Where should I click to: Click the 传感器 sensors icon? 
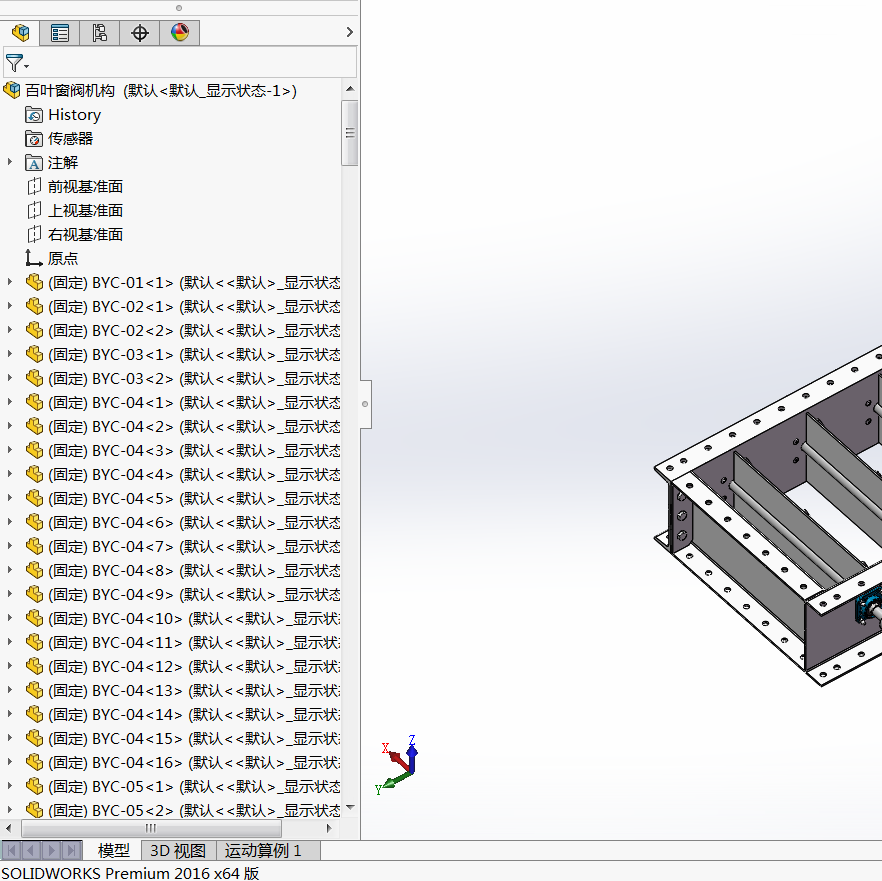(34, 139)
